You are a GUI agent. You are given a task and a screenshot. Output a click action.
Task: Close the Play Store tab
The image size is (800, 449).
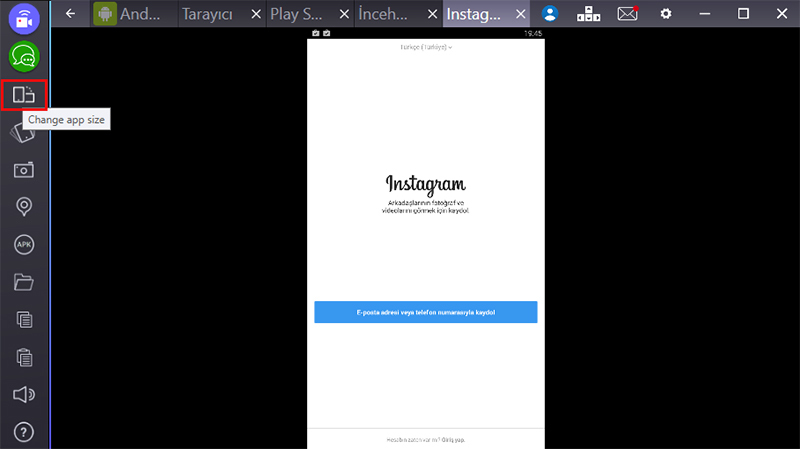tap(344, 14)
